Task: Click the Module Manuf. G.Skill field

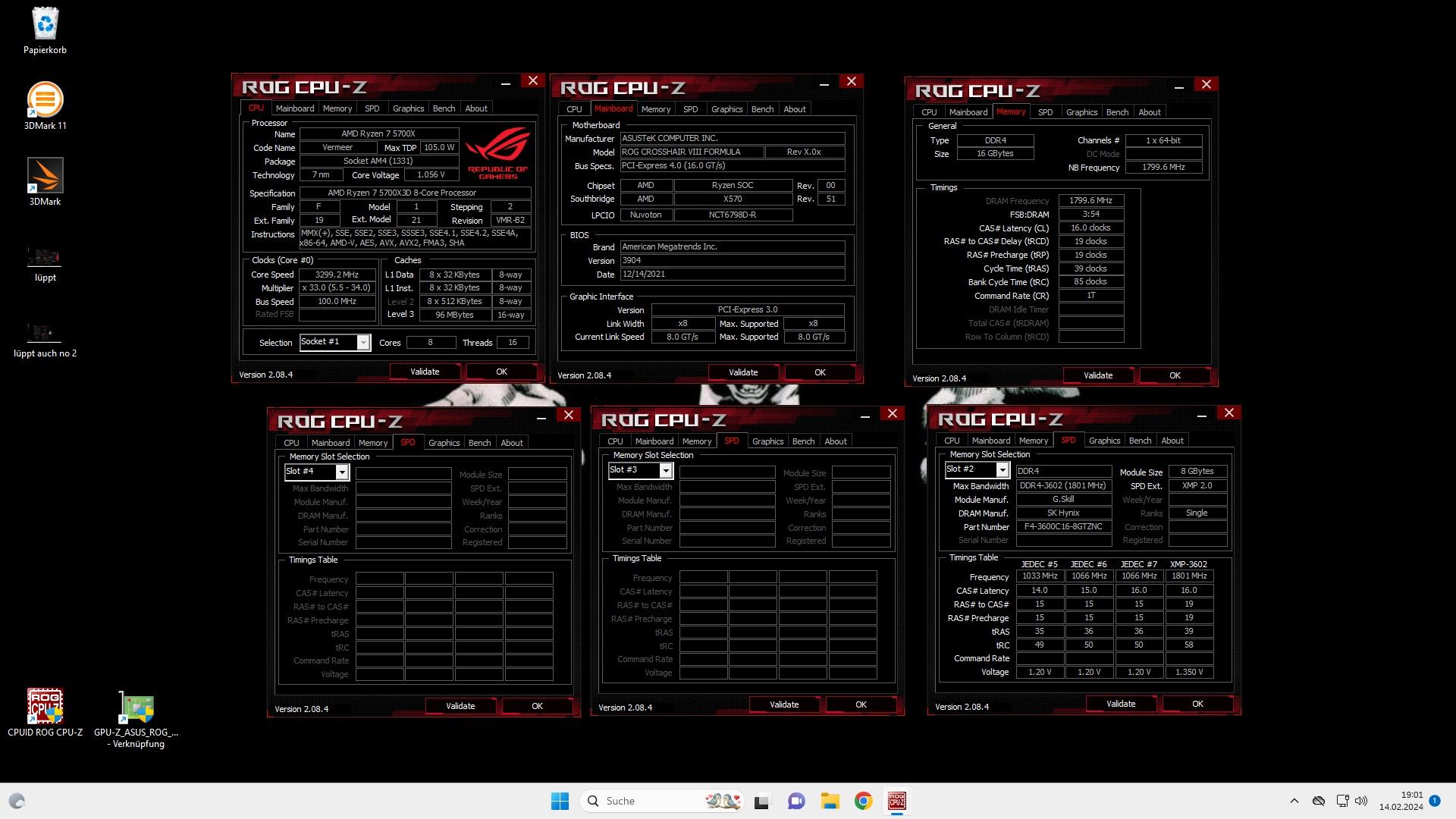Action: (x=1063, y=499)
